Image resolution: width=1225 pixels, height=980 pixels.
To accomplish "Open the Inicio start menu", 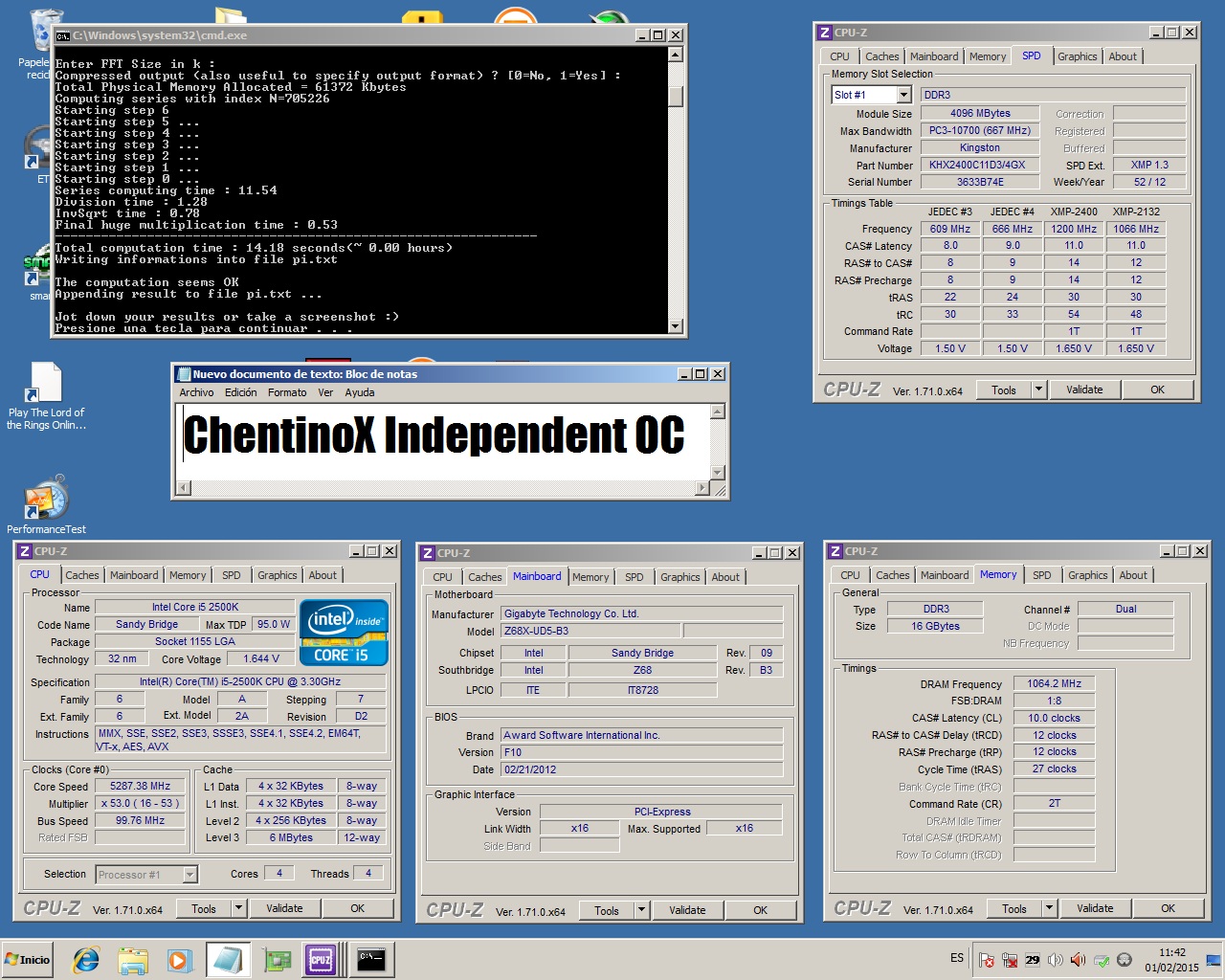I will click(x=28, y=959).
